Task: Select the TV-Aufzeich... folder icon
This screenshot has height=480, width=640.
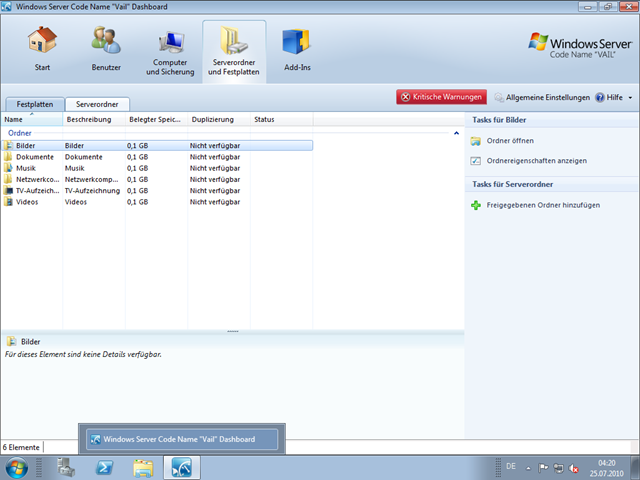Action: click(8, 190)
